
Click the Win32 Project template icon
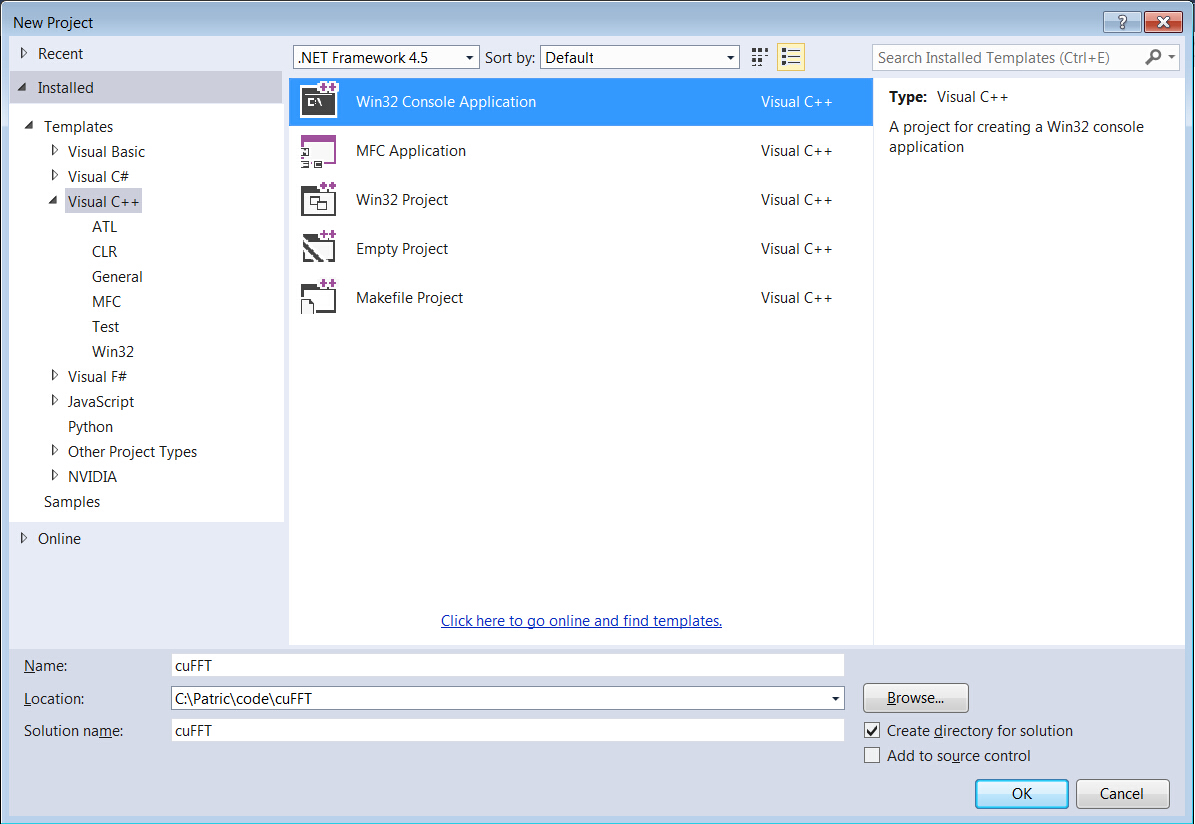pos(319,200)
